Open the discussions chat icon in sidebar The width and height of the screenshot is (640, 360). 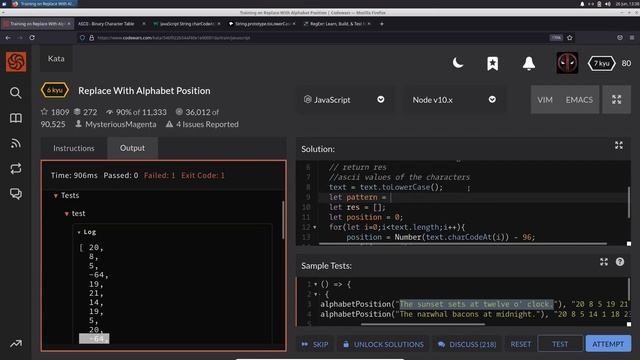click(x=16, y=193)
